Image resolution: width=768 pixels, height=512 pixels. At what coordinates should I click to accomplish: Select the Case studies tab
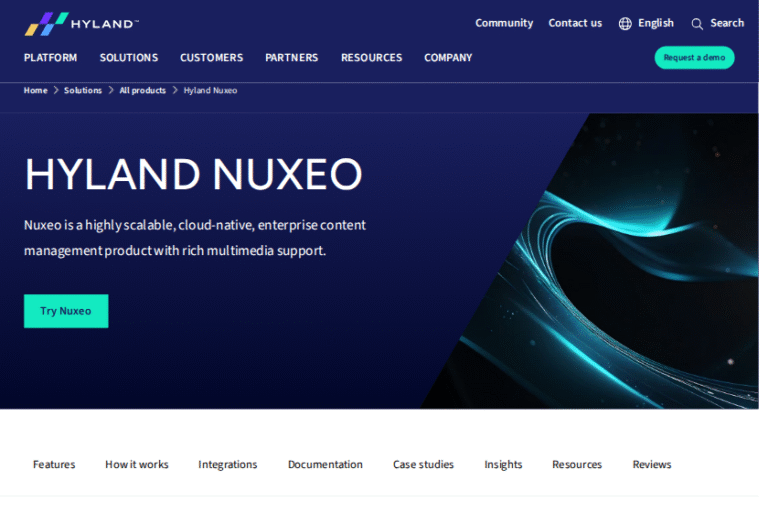(x=423, y=464)
